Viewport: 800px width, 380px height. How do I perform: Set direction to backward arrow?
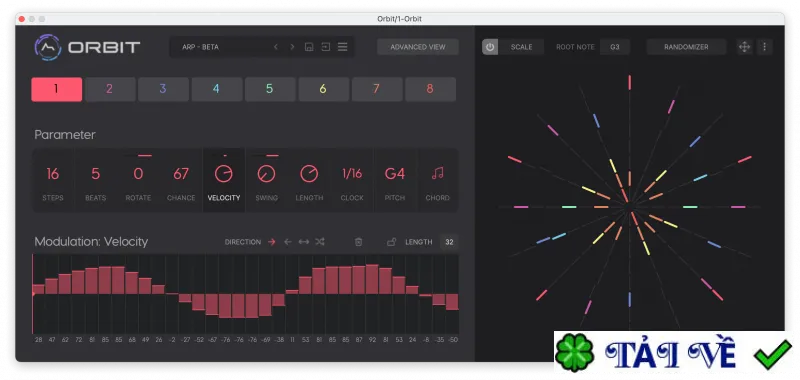click(288, 242)
